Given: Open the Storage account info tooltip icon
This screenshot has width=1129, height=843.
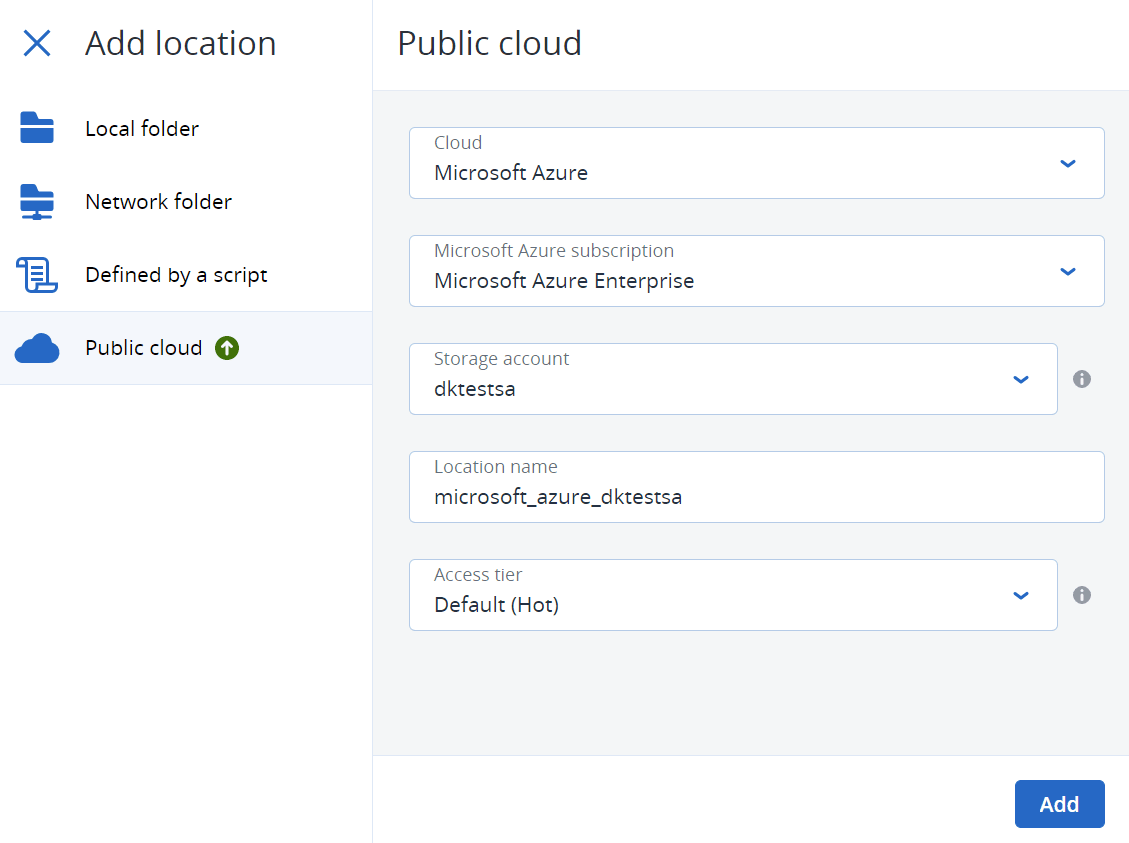Looking at the screenshot, I should coord(1082,379).
